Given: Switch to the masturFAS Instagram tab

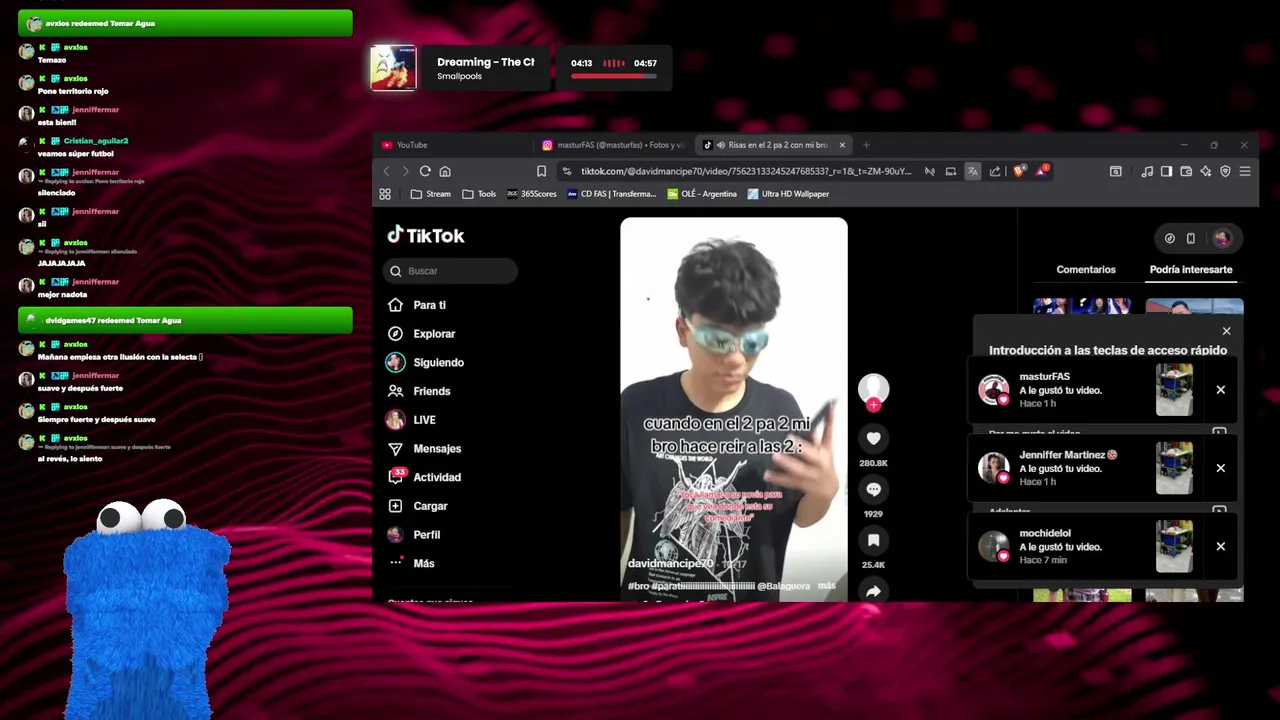Looking at the screenshot, I should point(614,145).
